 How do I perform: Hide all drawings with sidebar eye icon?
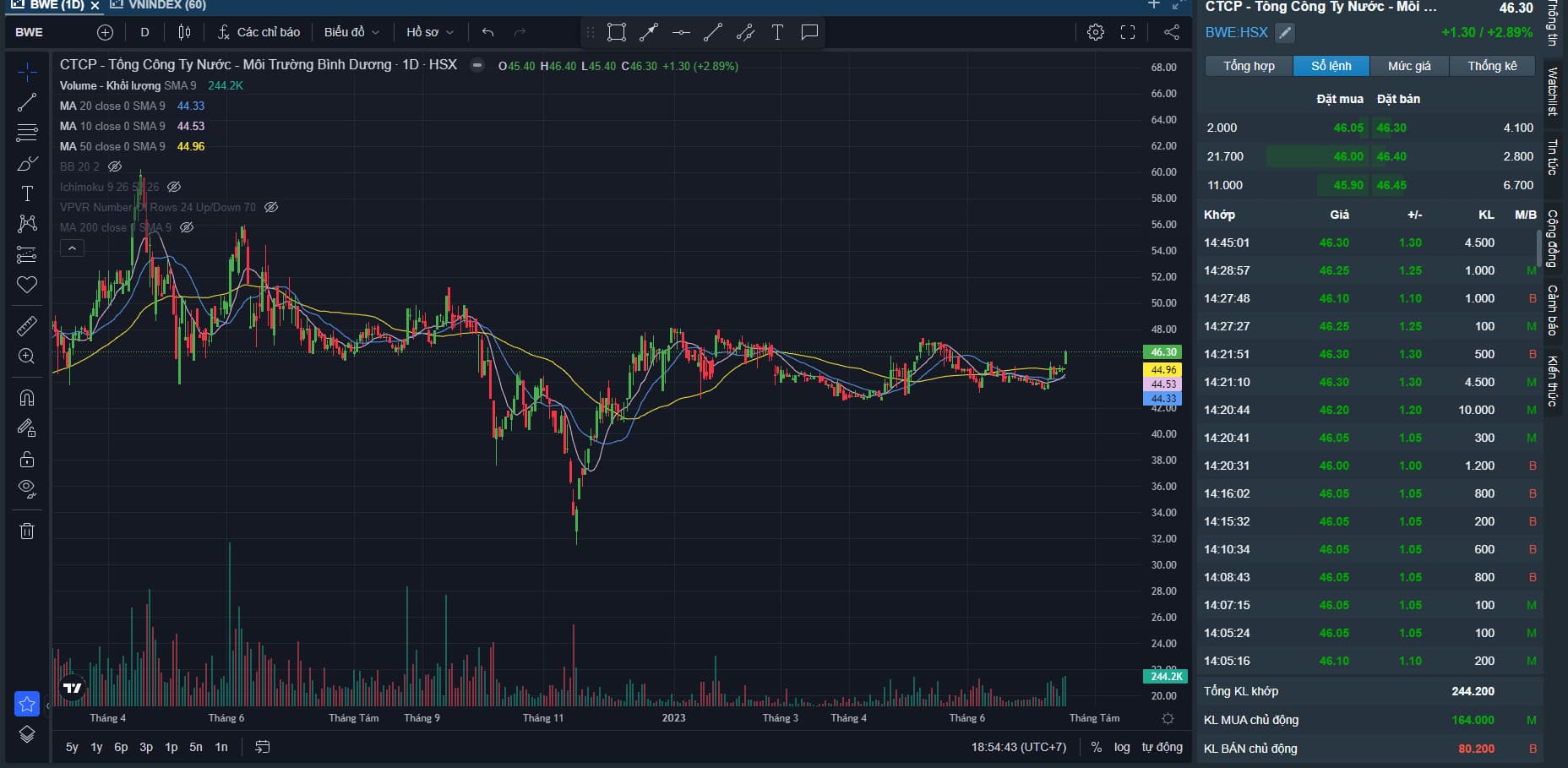[x=27, y=489]
